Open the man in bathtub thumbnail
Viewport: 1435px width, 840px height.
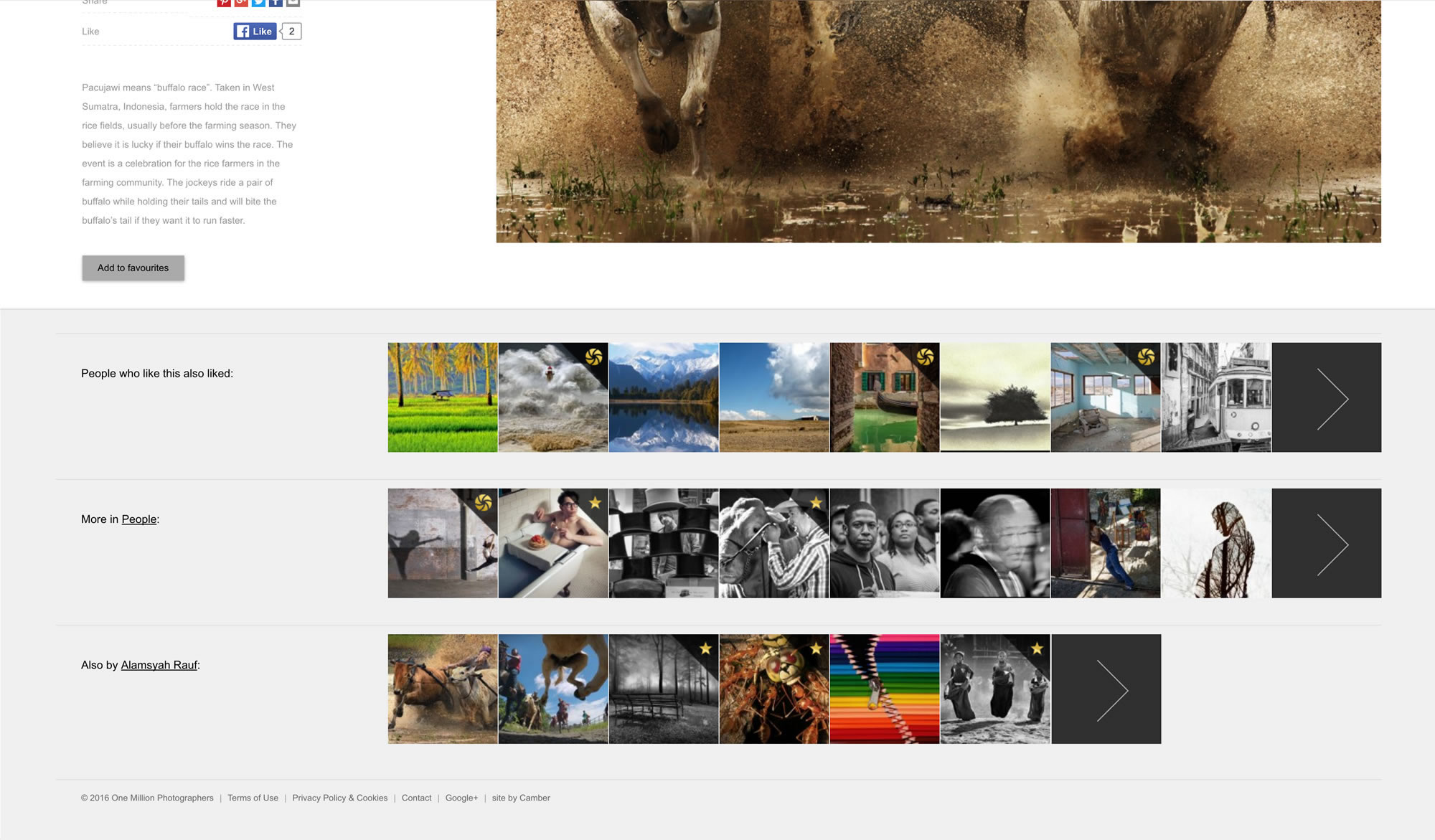[552, 543]
